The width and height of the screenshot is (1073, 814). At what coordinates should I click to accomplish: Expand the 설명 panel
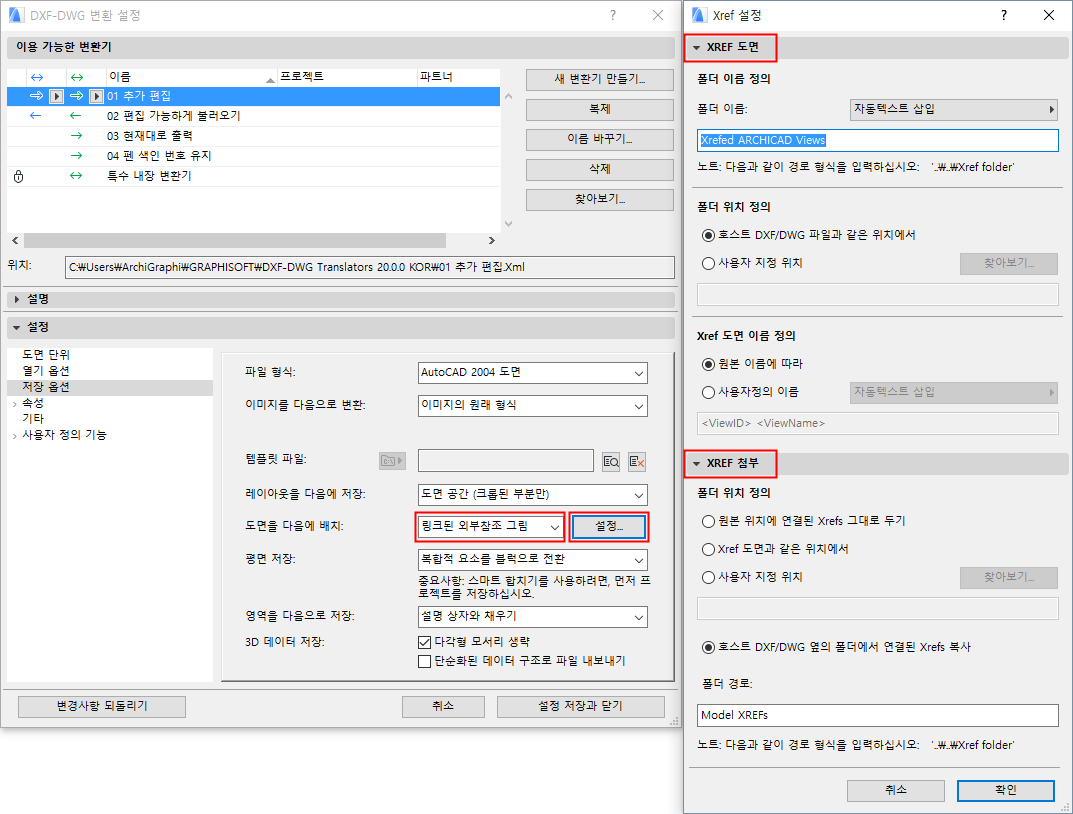(17, 300)
